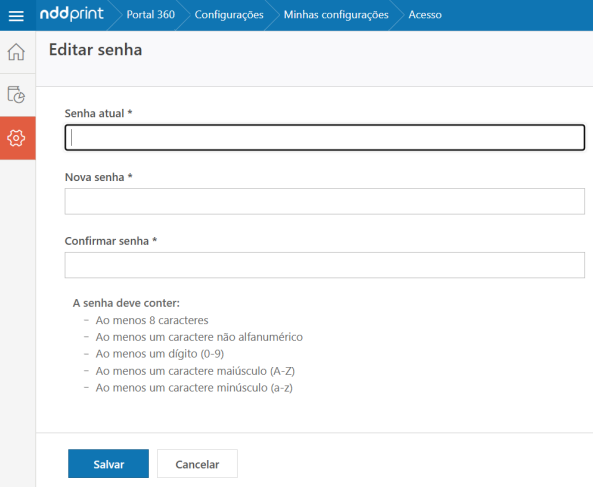Click the Nova senha label

coord(98,177)
